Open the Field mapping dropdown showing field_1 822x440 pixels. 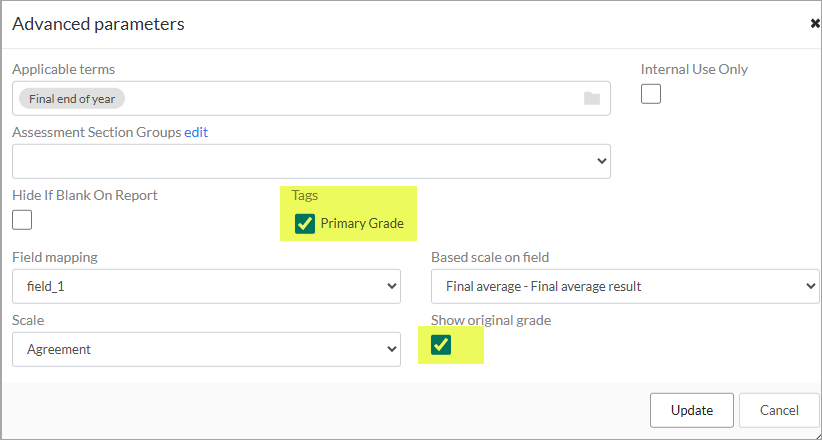click(x=207, y=286)
